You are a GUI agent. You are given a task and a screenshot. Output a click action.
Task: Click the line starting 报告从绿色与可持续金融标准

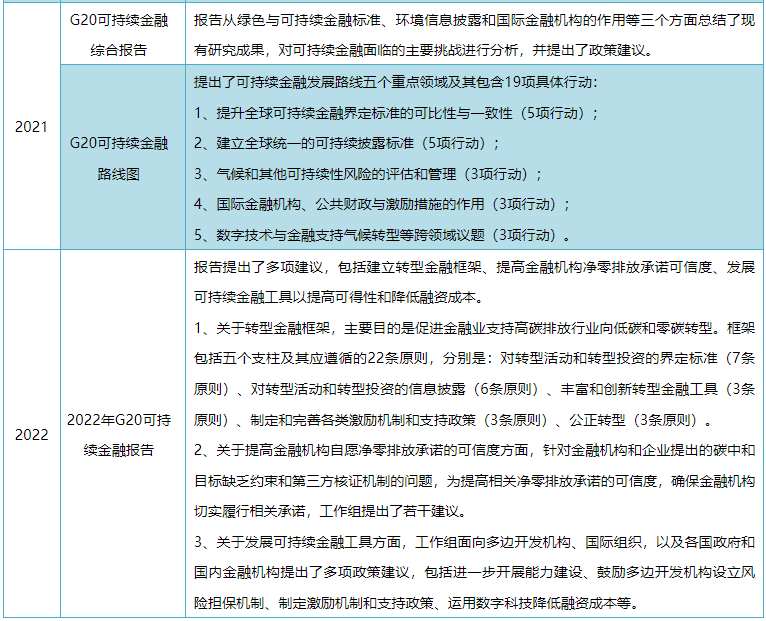pos(474,21)
